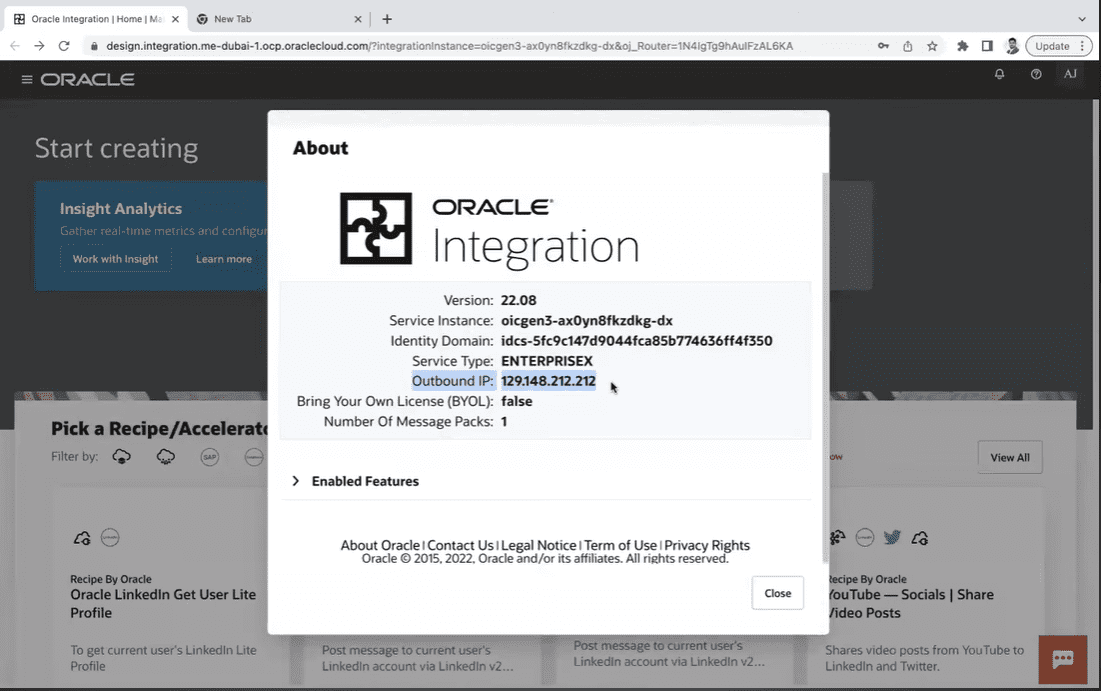
Task: Click the Insight Analytics card heading
Action: (x=121, y=209)
